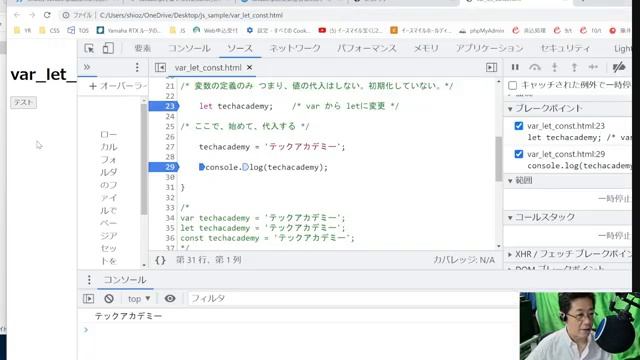Open the phpMyAdmin bookmark
Image resolution: width=640 pixels, height=360 pixels.
tap(482, 31)
